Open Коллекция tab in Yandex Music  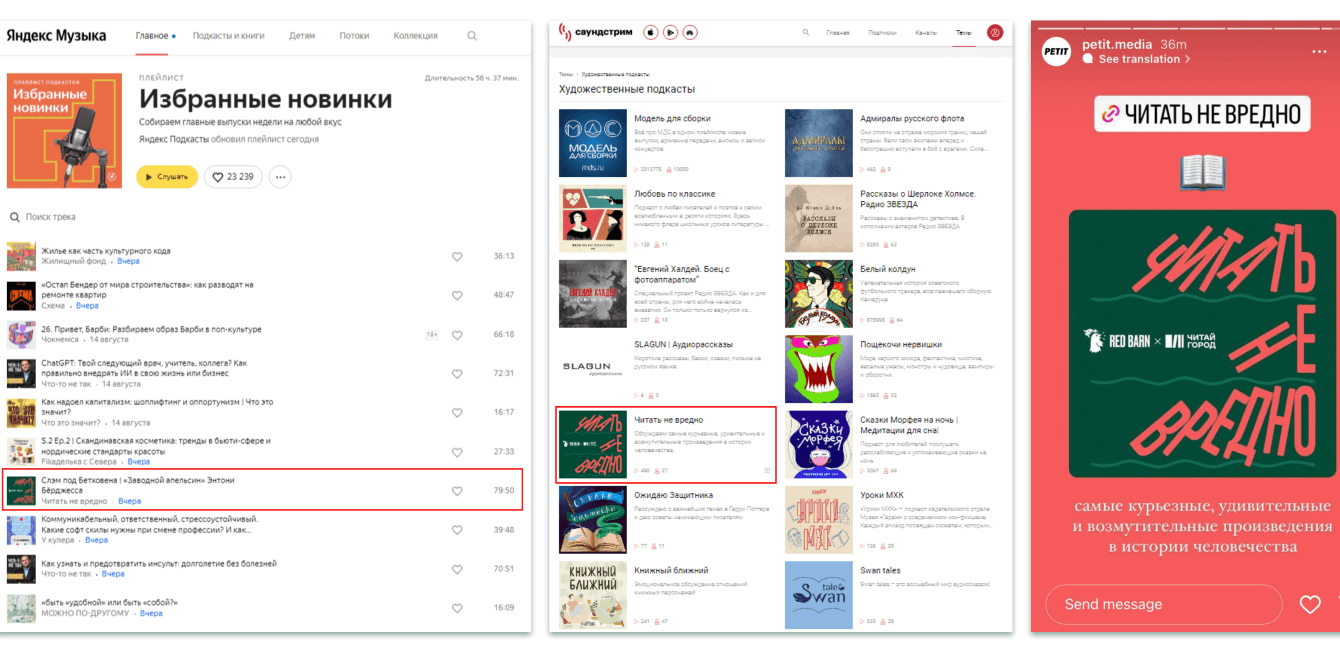[x=415, y=36]
